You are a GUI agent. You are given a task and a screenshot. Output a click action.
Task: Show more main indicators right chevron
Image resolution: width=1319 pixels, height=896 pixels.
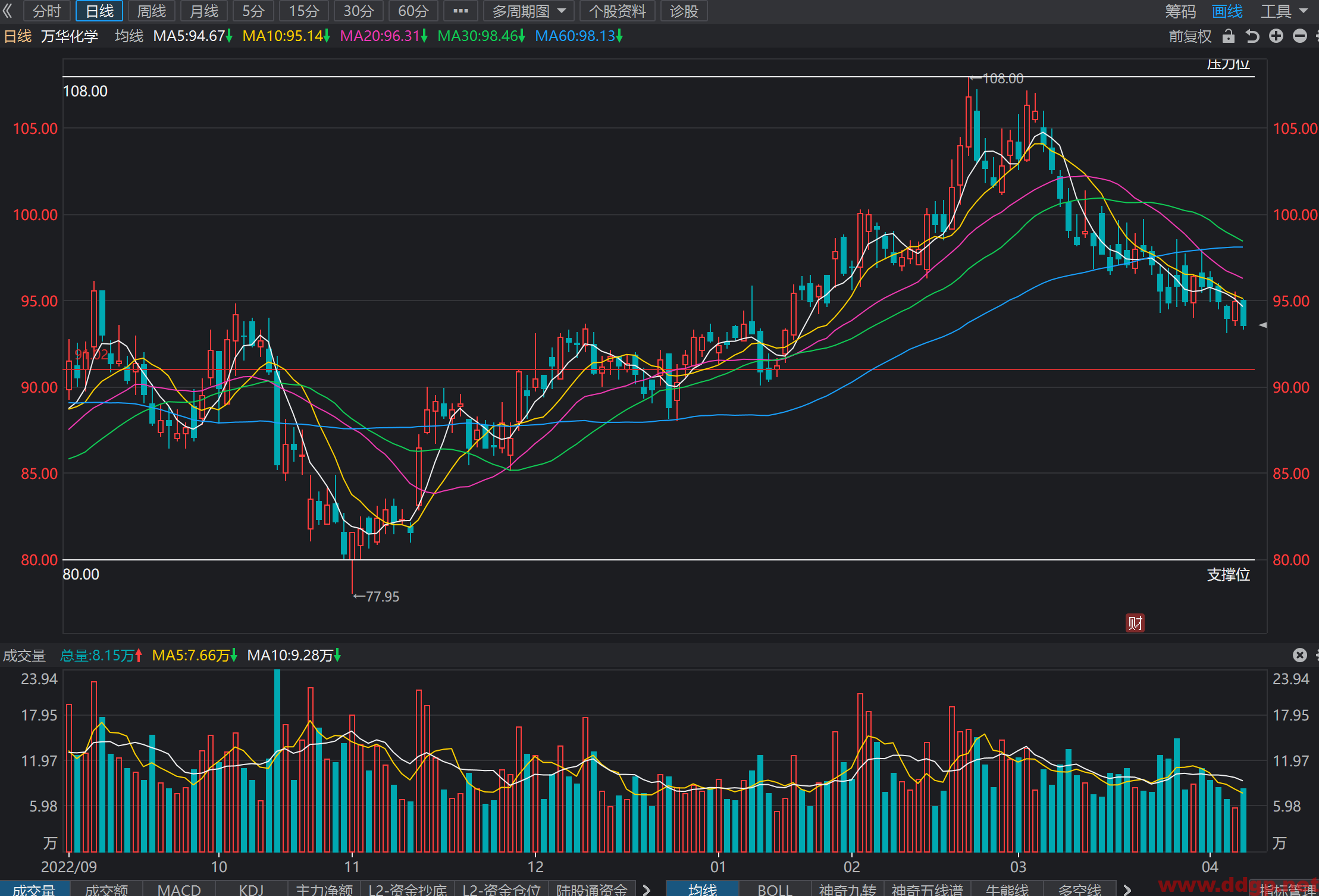(1127, 889)
